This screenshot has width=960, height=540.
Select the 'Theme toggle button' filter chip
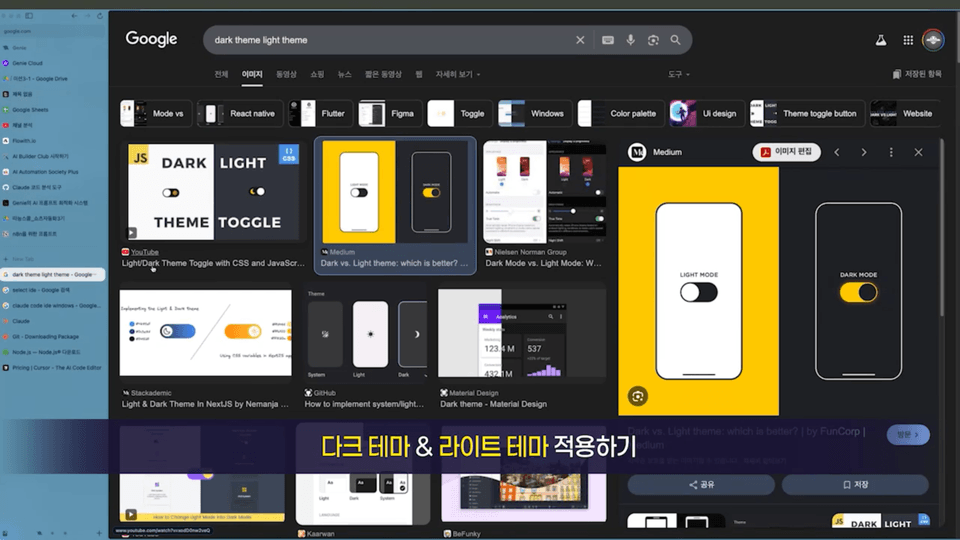click(x=807, y=113)
